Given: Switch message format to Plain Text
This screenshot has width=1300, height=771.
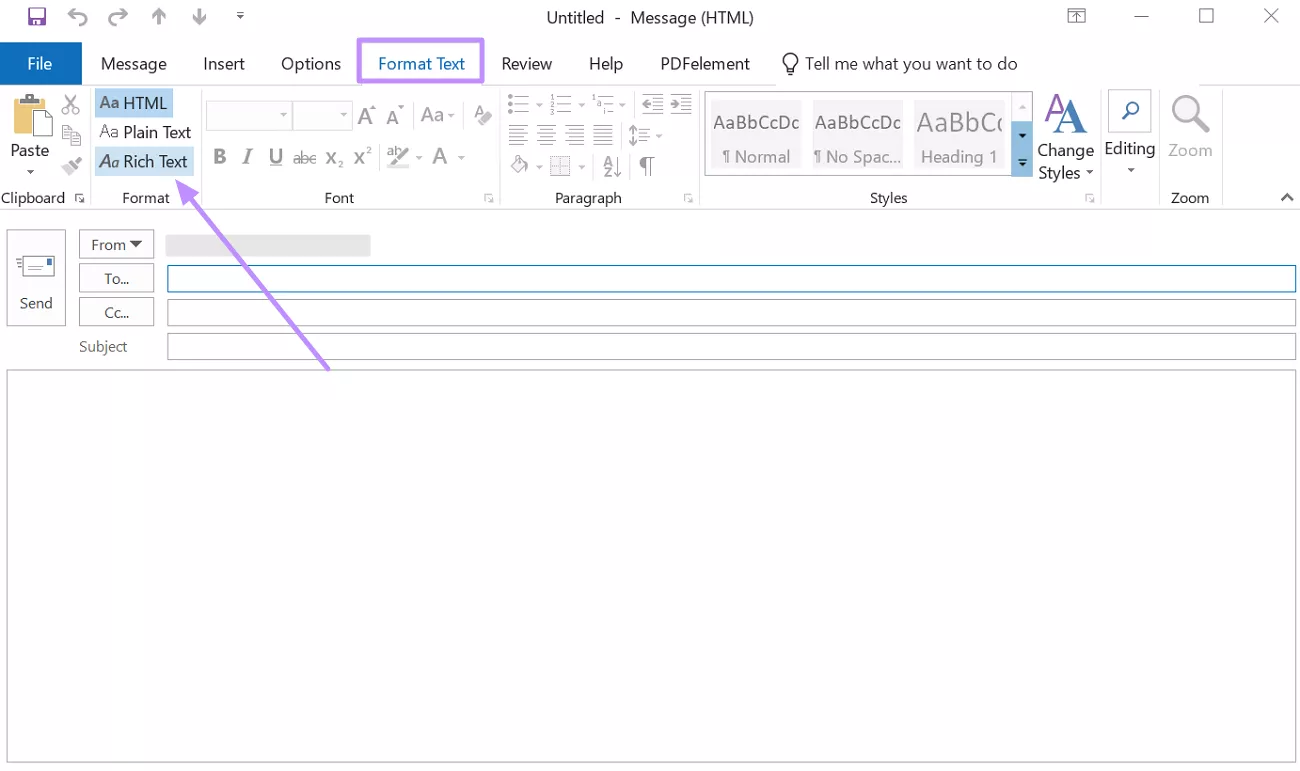Looking at the screenshot, I should coord(145,132).
